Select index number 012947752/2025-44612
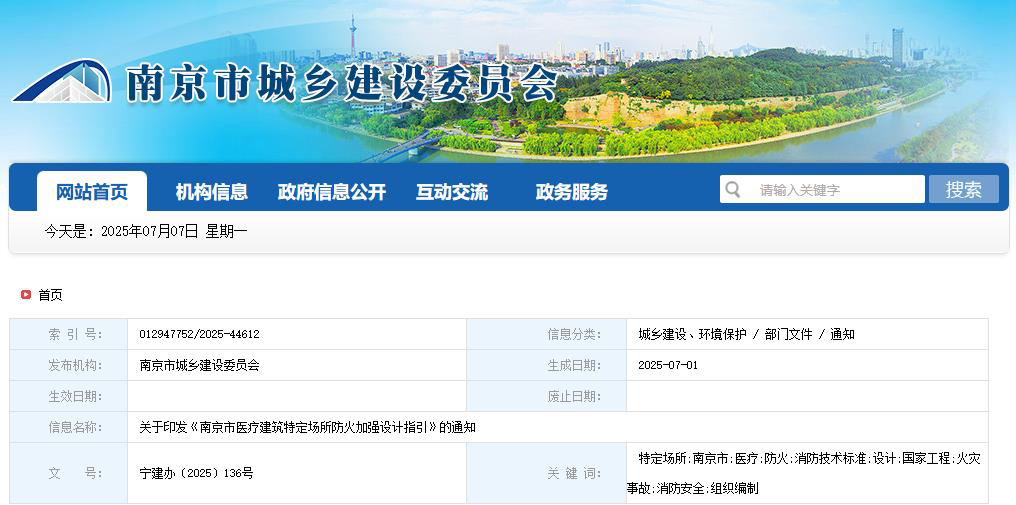Image resolution: width=1016 pixels, height=505 pixels. click(x=200, y=335)
